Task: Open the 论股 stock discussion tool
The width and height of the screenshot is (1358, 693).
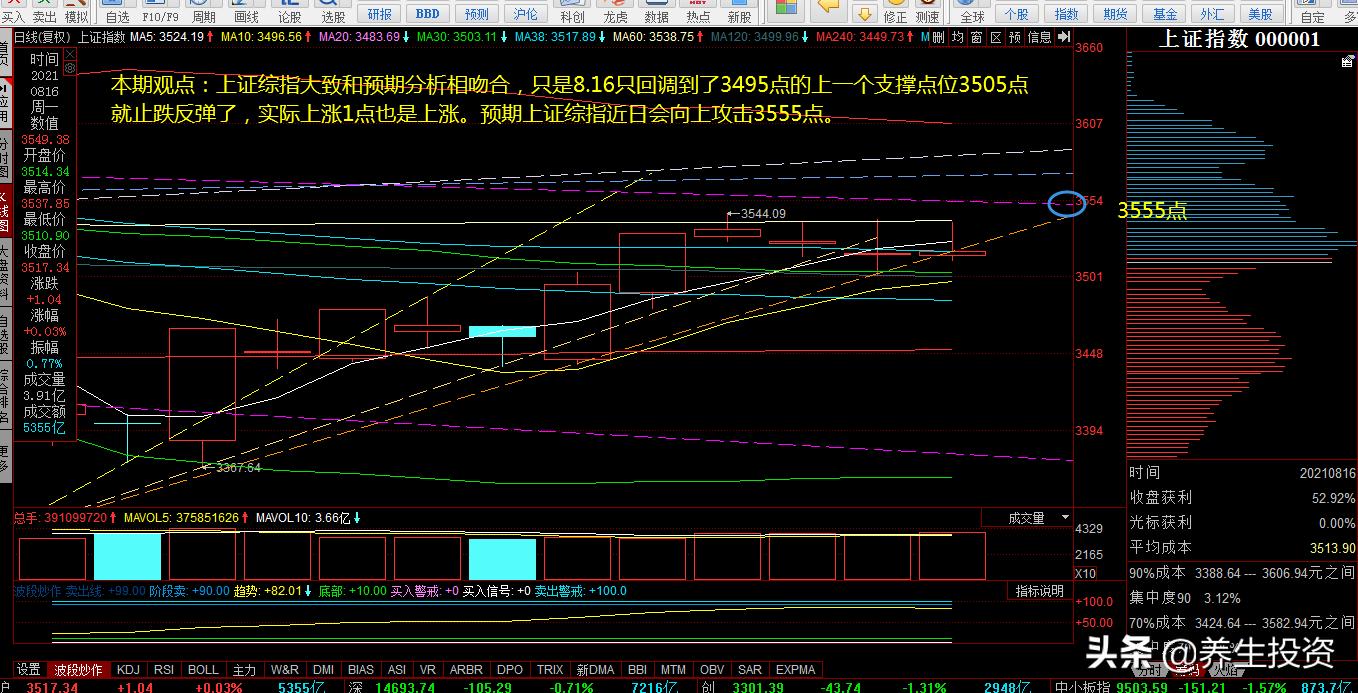Action: (x=289, y=12)
